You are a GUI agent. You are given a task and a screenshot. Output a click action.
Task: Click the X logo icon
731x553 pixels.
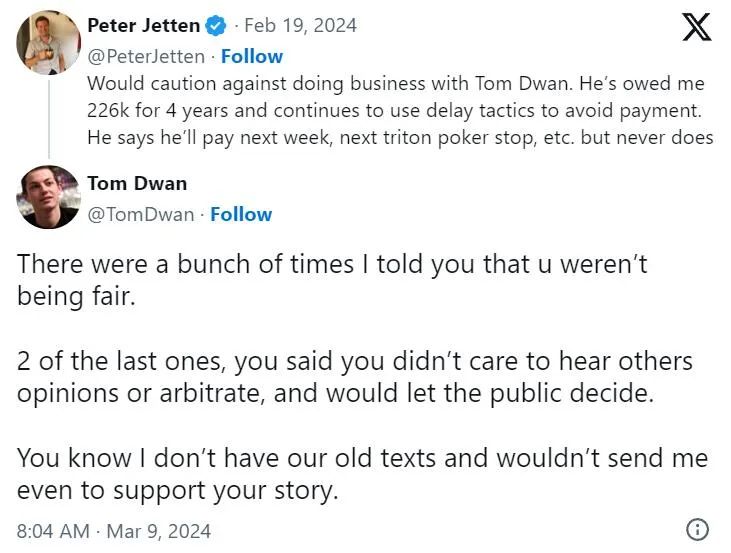click(696, 27)
